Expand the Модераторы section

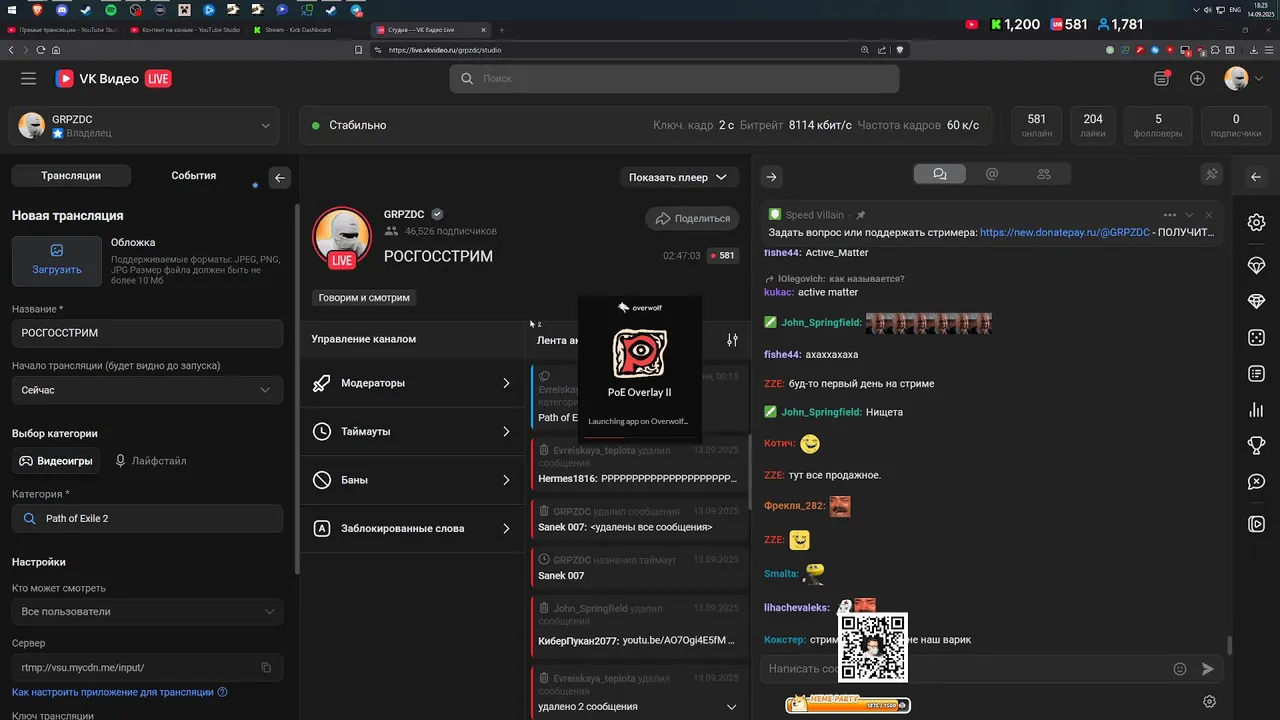point(412,383)
